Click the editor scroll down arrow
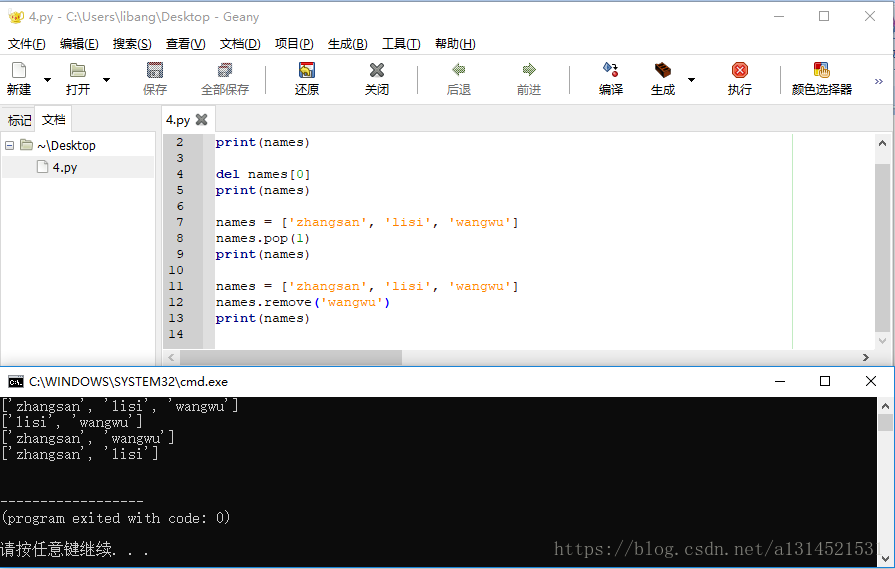This screenshot has width=895, height=569. point(882,341)
